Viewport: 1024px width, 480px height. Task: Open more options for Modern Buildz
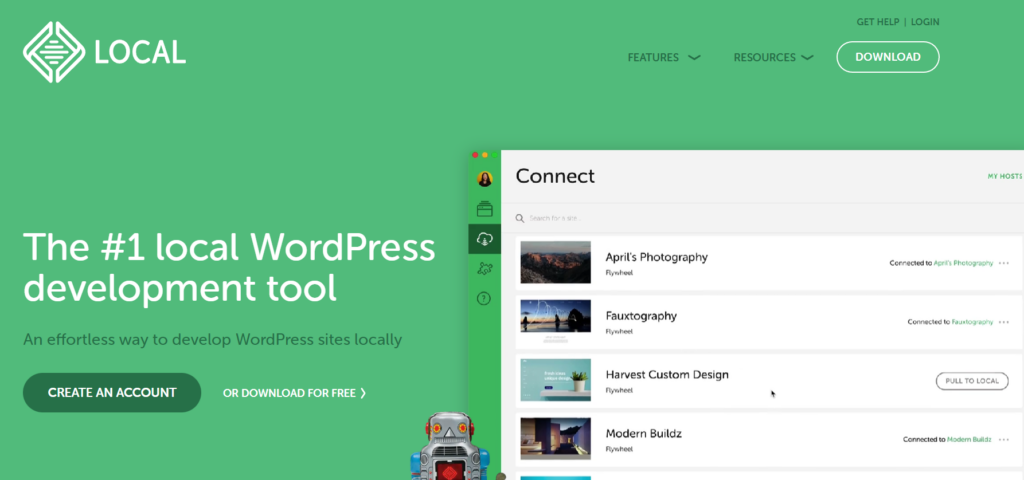point(1004,439)
